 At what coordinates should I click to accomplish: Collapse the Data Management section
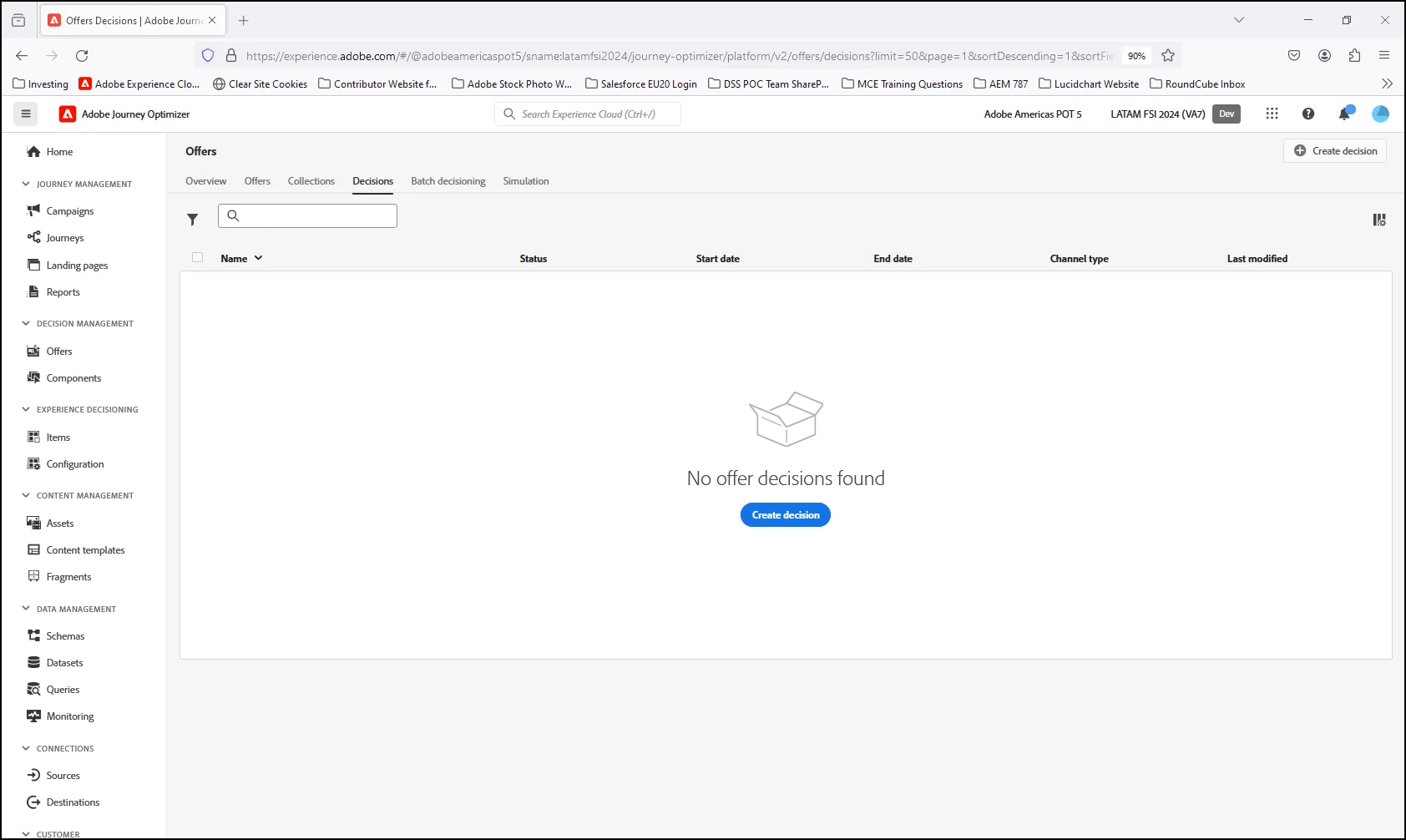pos(26,609)
